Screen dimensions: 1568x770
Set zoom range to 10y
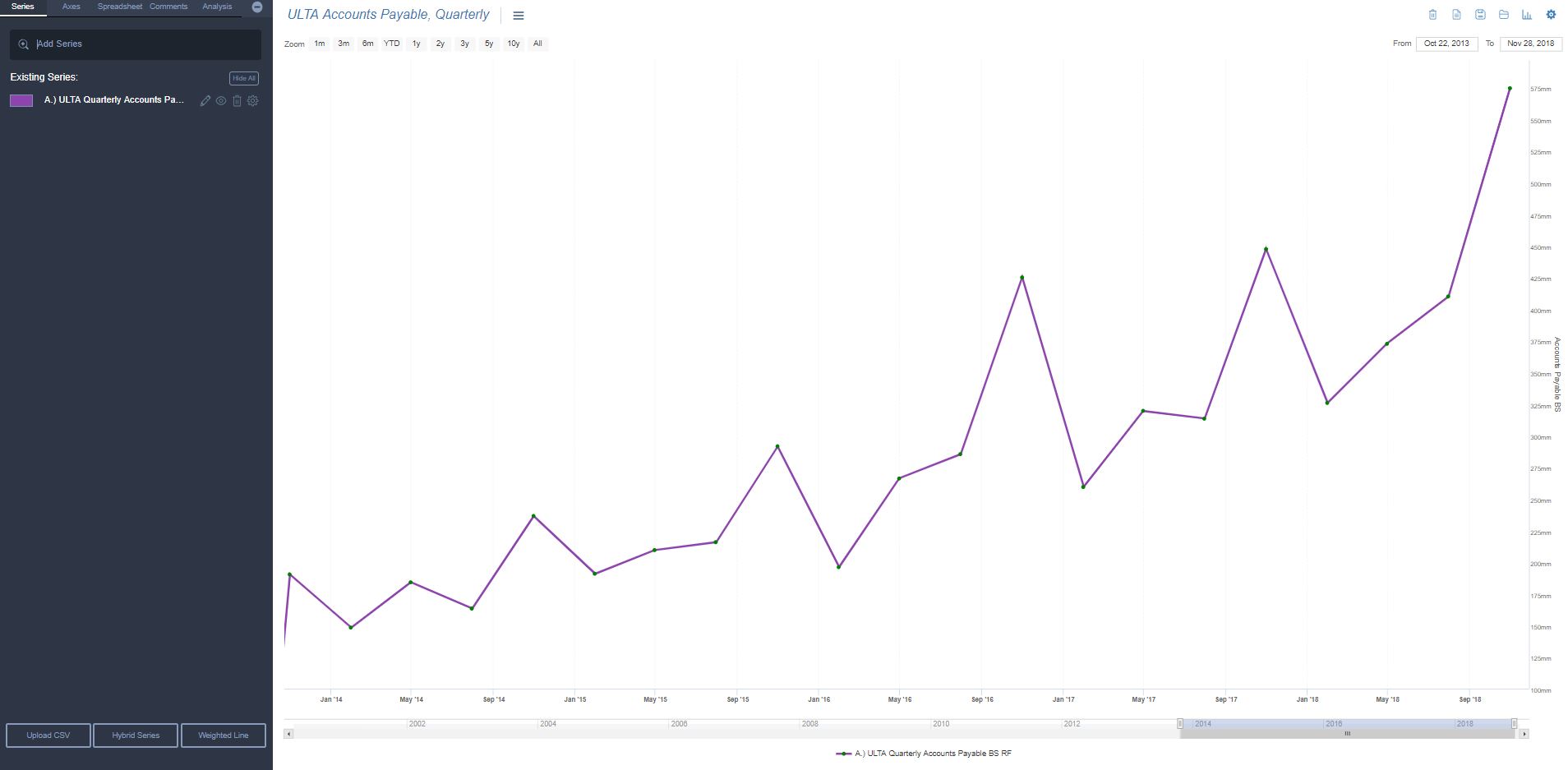pyautogui.click(x=514, y=44)
